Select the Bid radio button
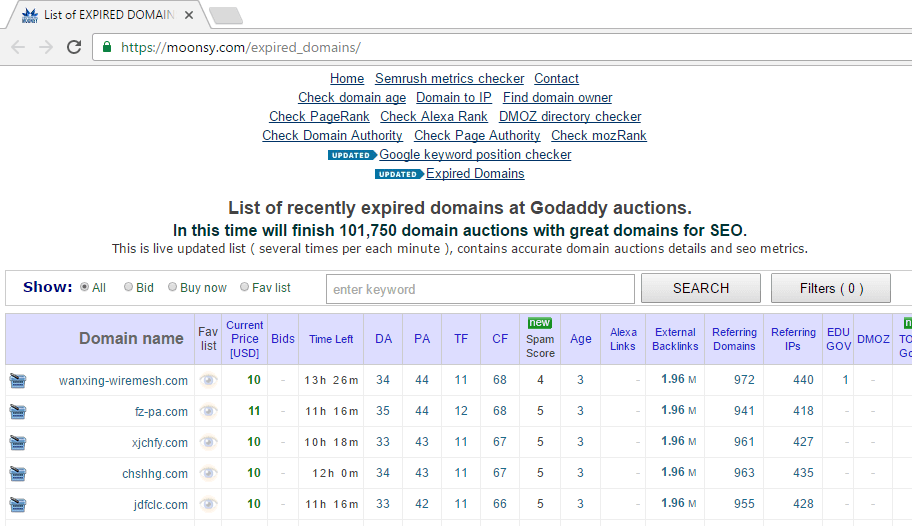 129,287
